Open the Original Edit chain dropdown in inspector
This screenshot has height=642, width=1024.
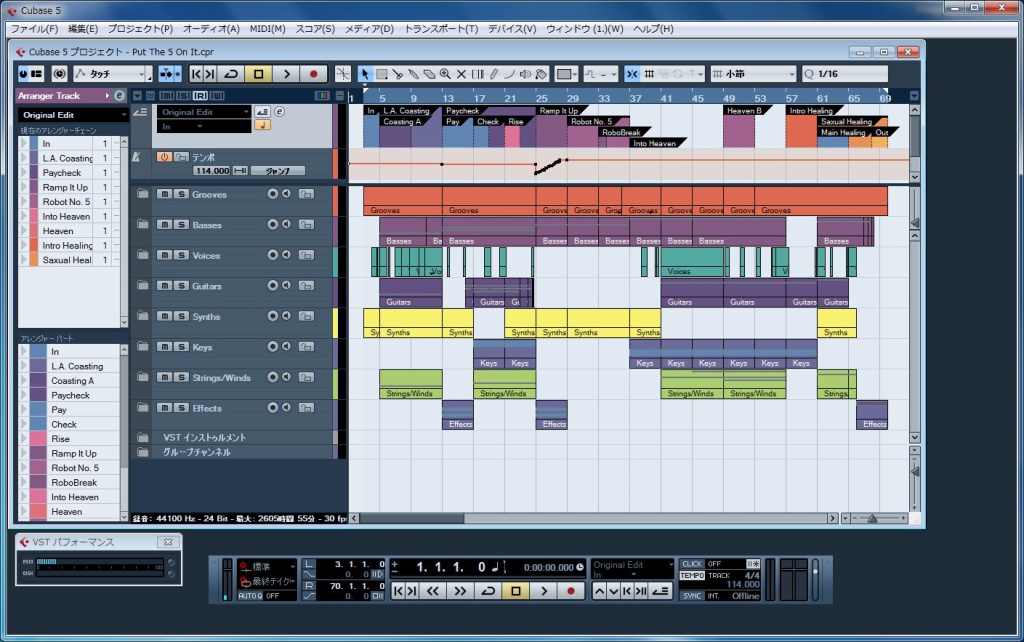73,115
